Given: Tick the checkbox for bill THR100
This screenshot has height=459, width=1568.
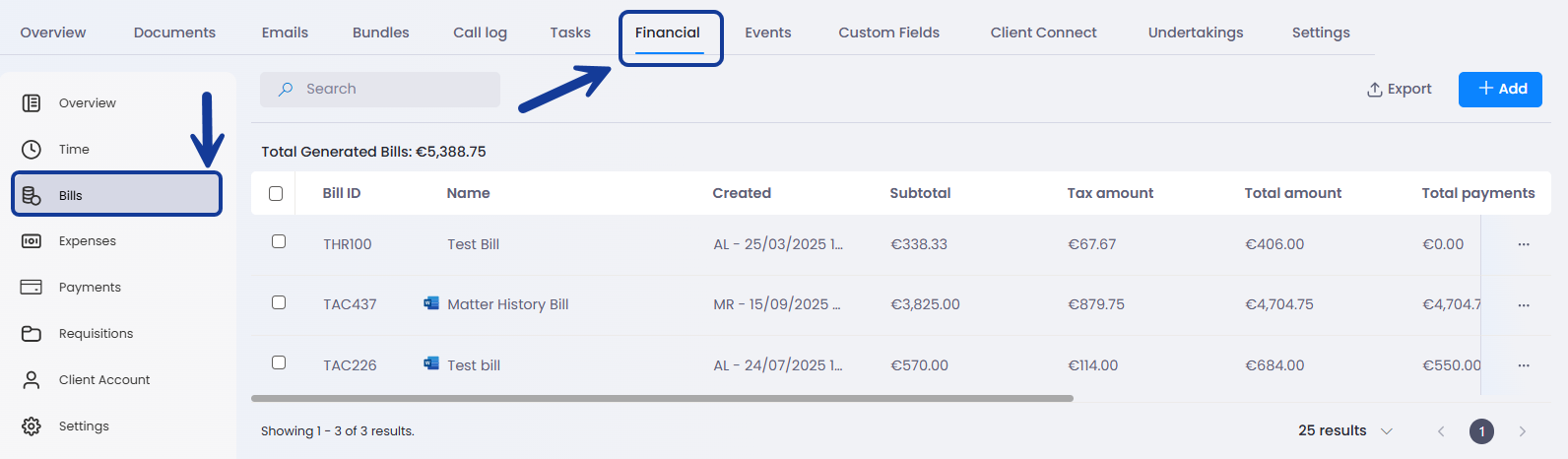Looking at the screenshot, I should 279,241.
